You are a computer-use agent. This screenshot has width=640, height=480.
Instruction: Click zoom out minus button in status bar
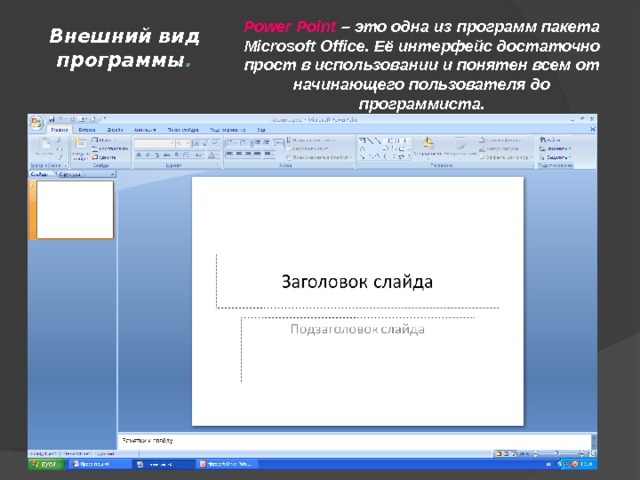click(x=536, y=454)
